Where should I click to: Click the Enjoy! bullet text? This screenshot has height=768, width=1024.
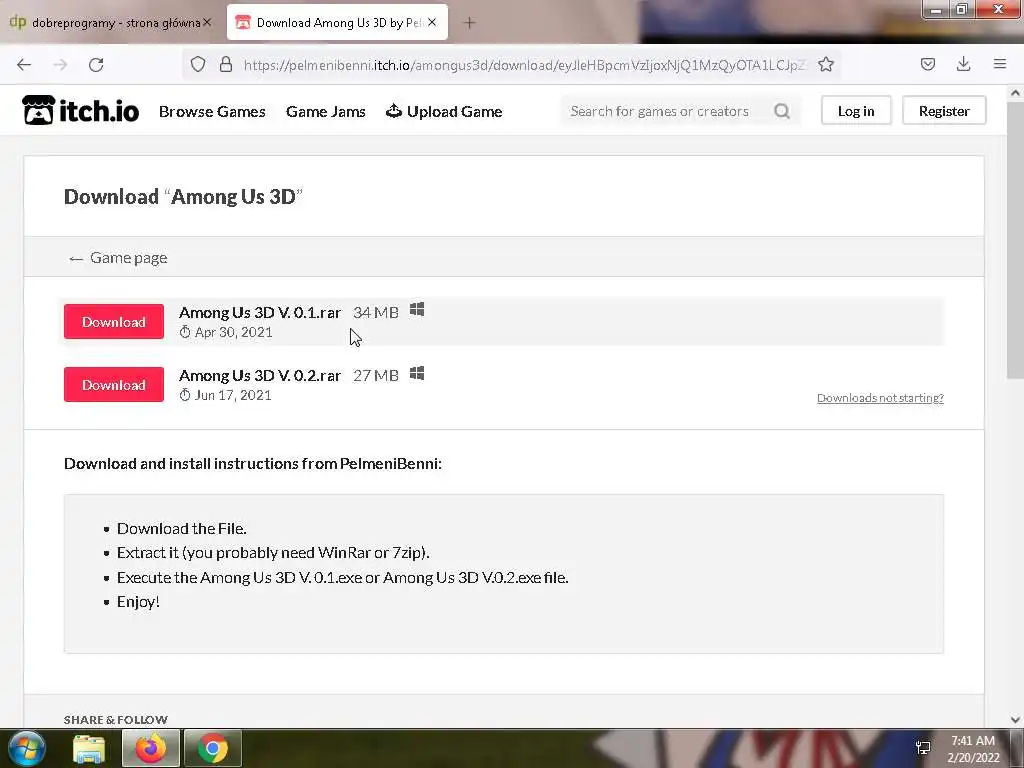coord(138,601)
